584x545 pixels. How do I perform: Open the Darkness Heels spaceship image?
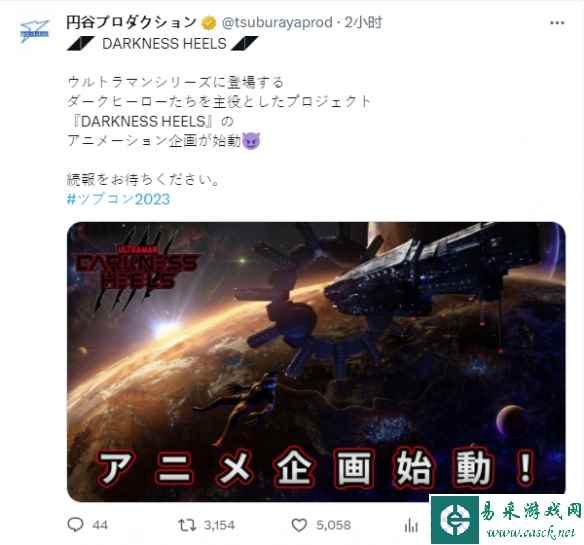click(x=316, y=362)
